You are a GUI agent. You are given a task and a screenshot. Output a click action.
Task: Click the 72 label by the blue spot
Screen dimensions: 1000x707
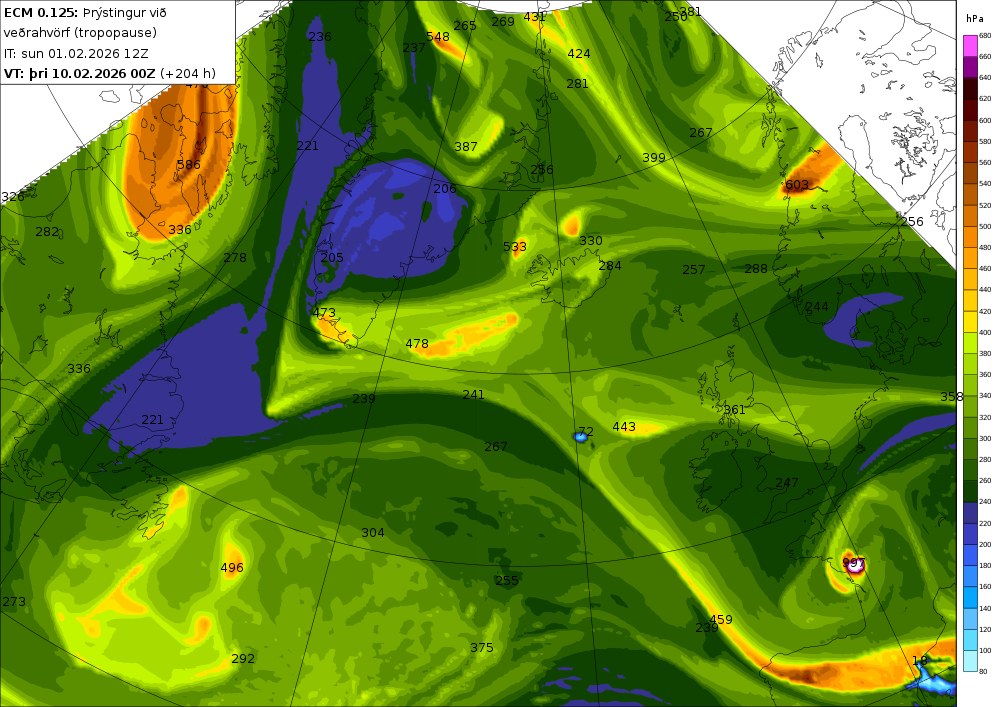(x=586, y=432)
